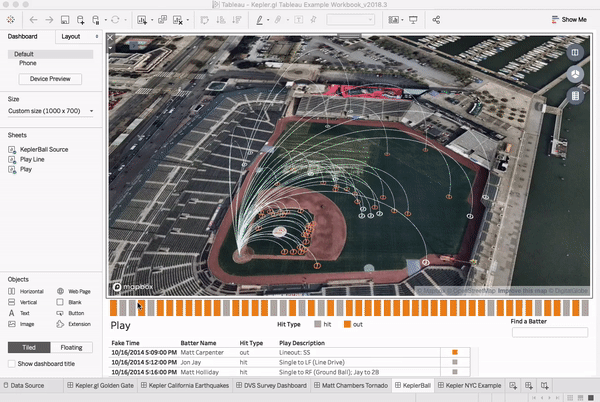Save the workbook with the save icon
The image size is (600, 402).
click(x=65, y=20)
